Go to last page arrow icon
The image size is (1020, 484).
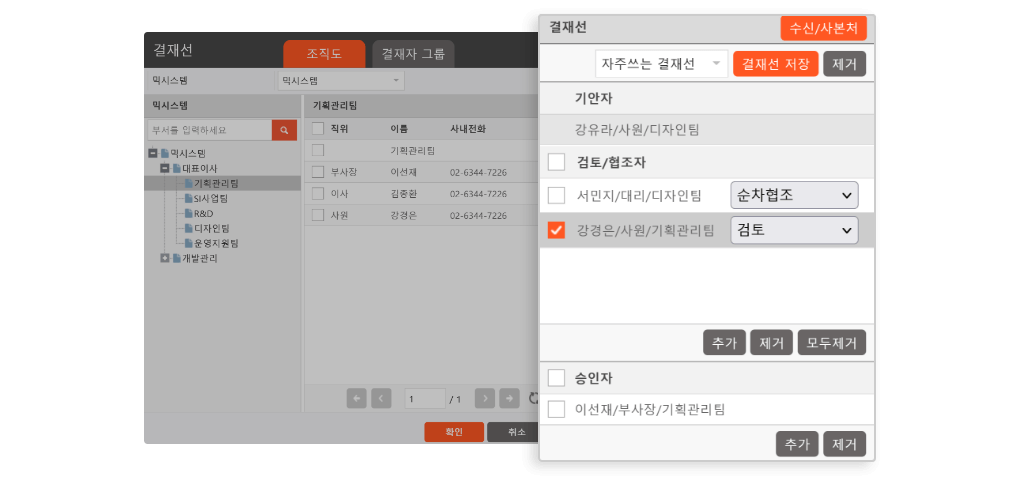pos(509,399)
